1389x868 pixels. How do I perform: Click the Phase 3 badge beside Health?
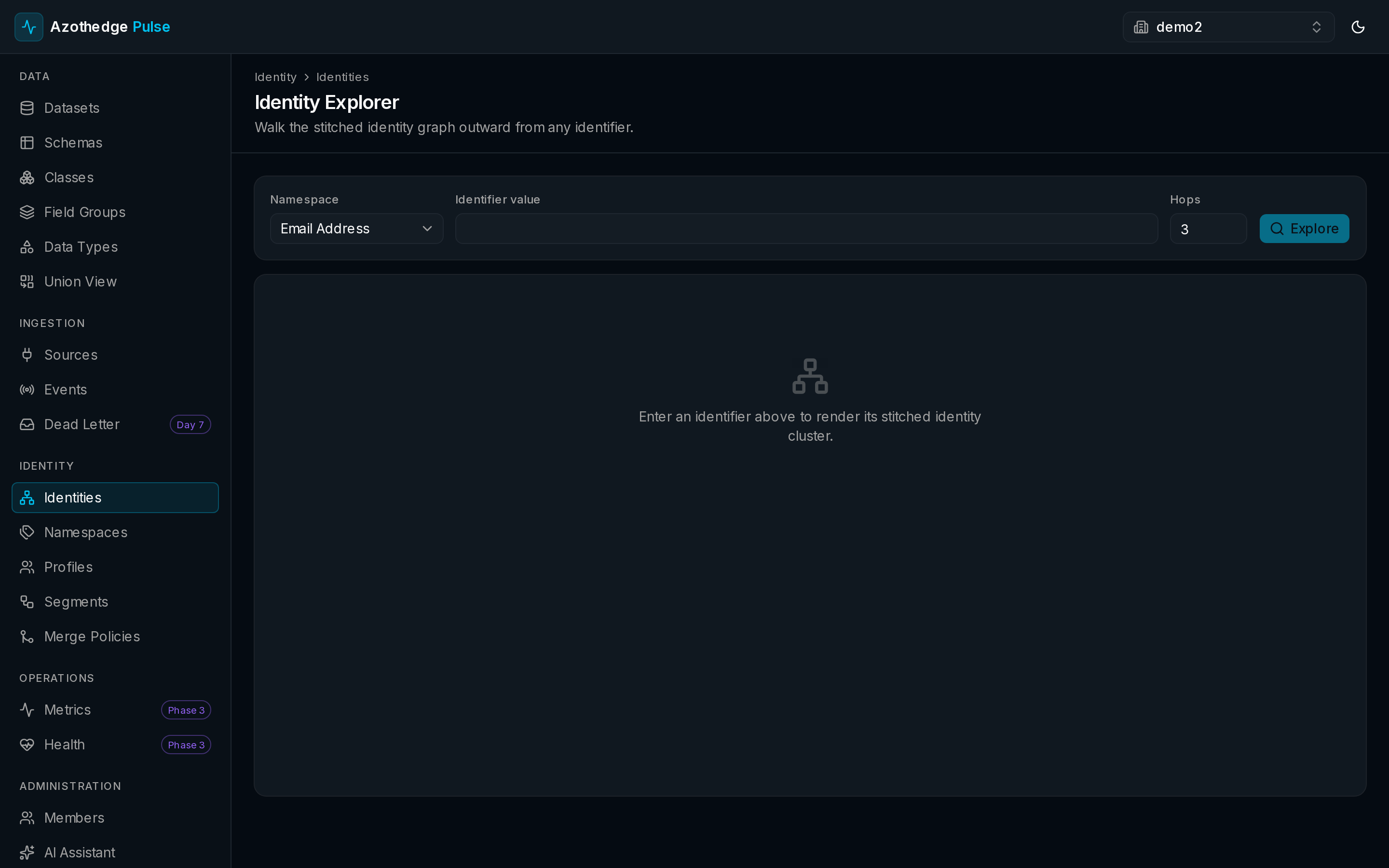point(186,745)
